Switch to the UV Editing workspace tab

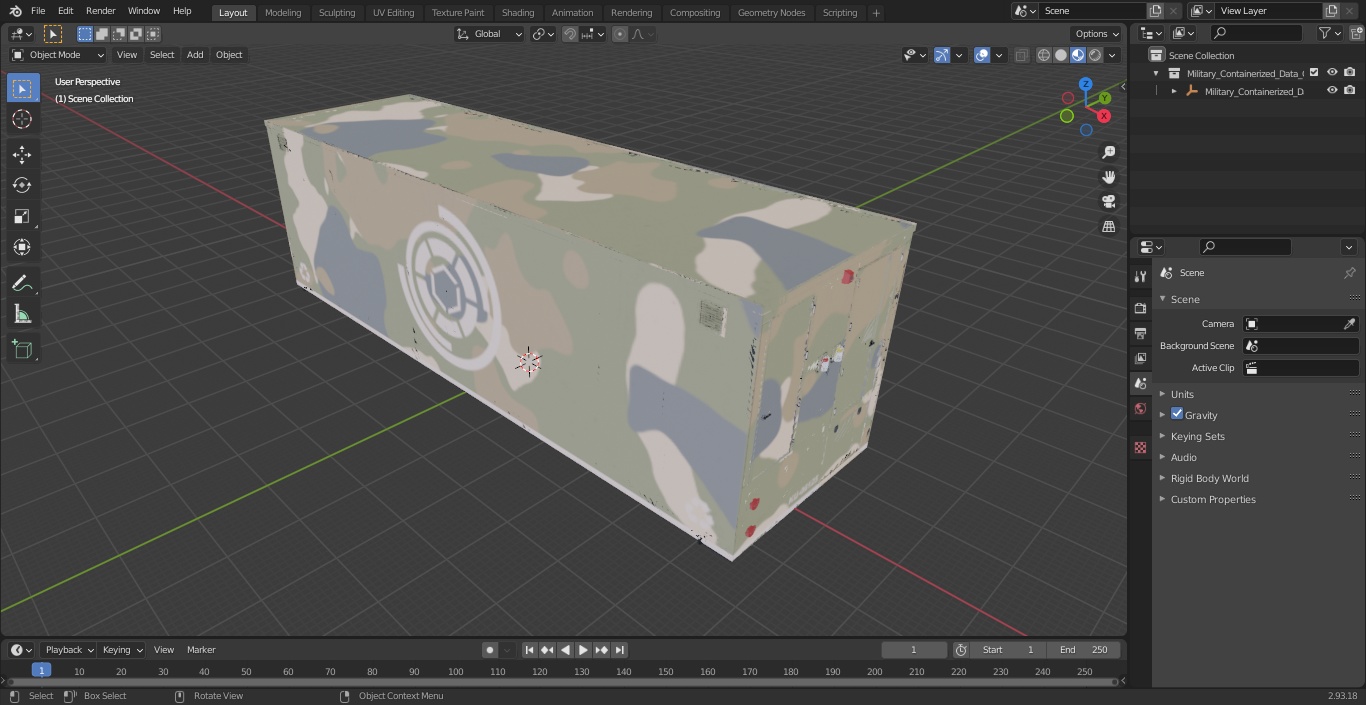point(393,13)
